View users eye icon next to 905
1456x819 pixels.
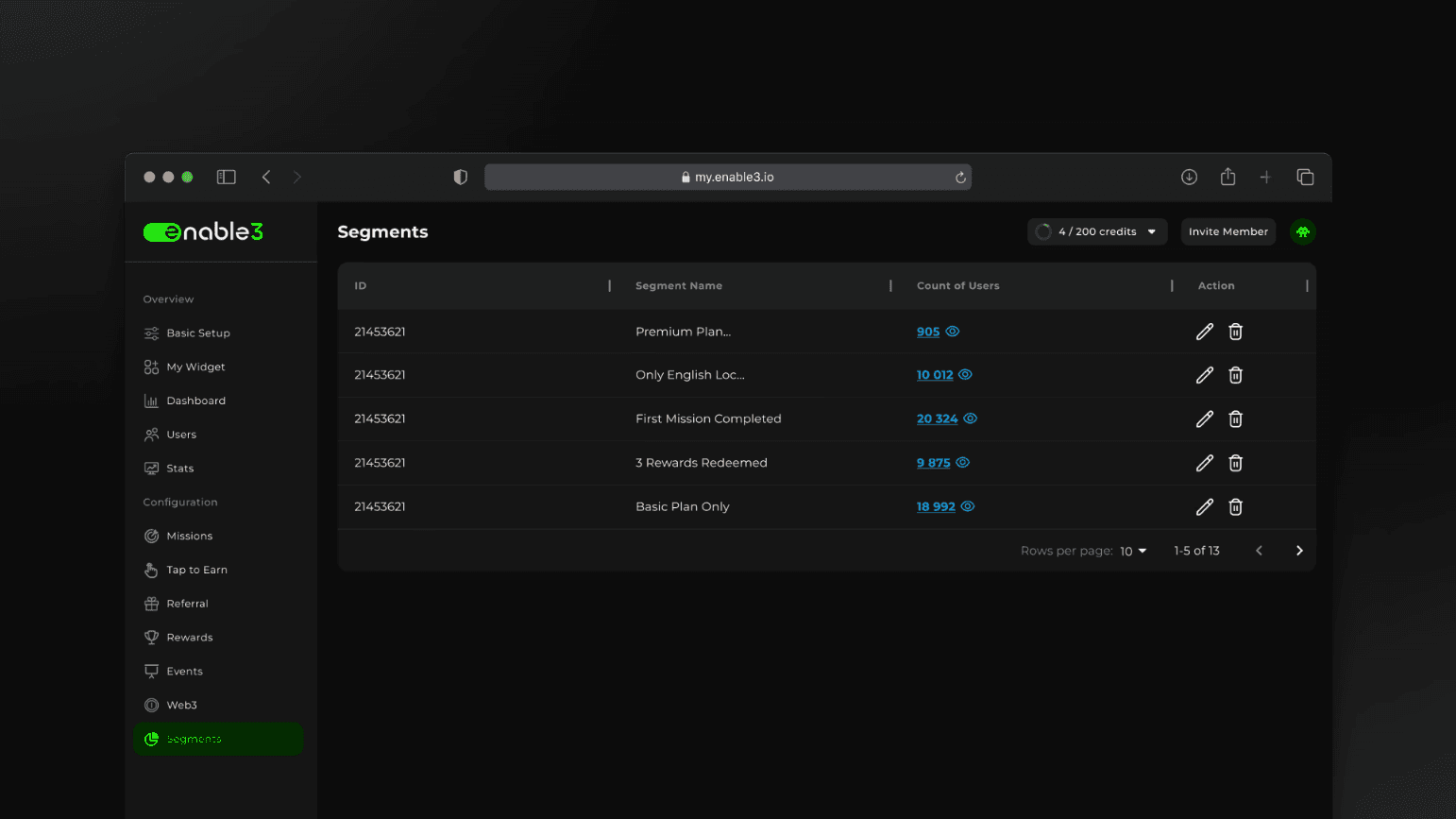(953, 332)
